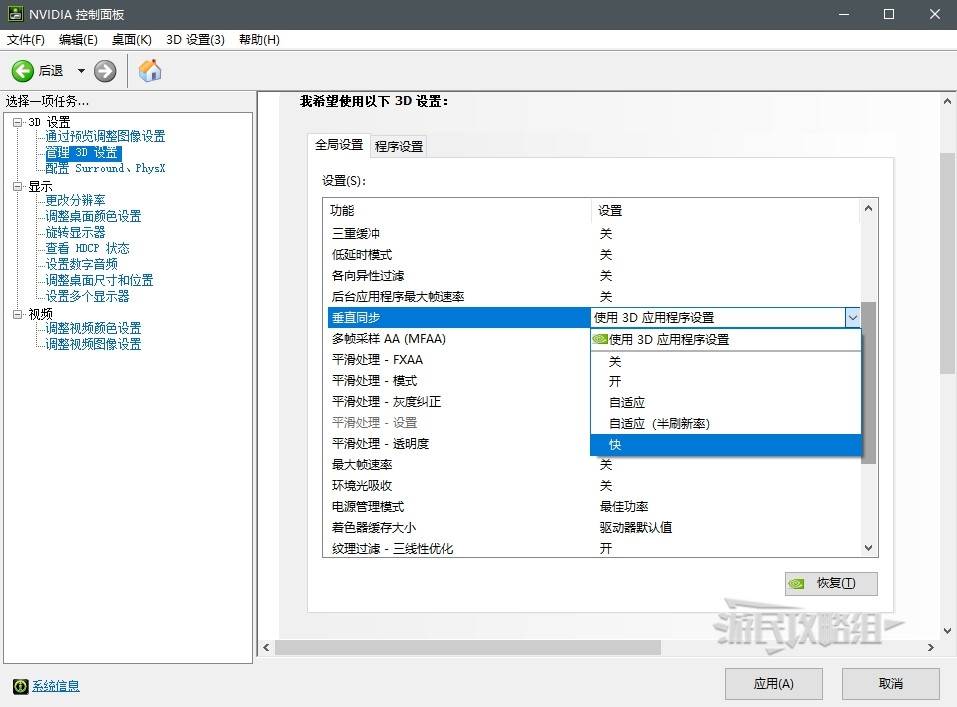Close the 垂直同步 dropdown via its arrow

852,318
